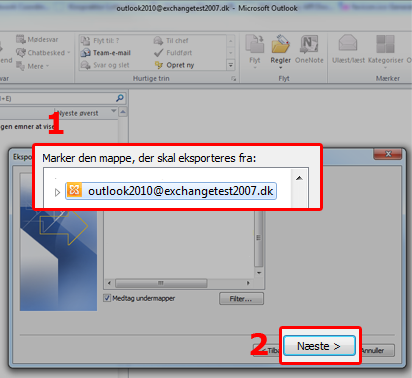Click the Ulæst/læst envelope icon

pyautogui.click(x=348, y=43)
